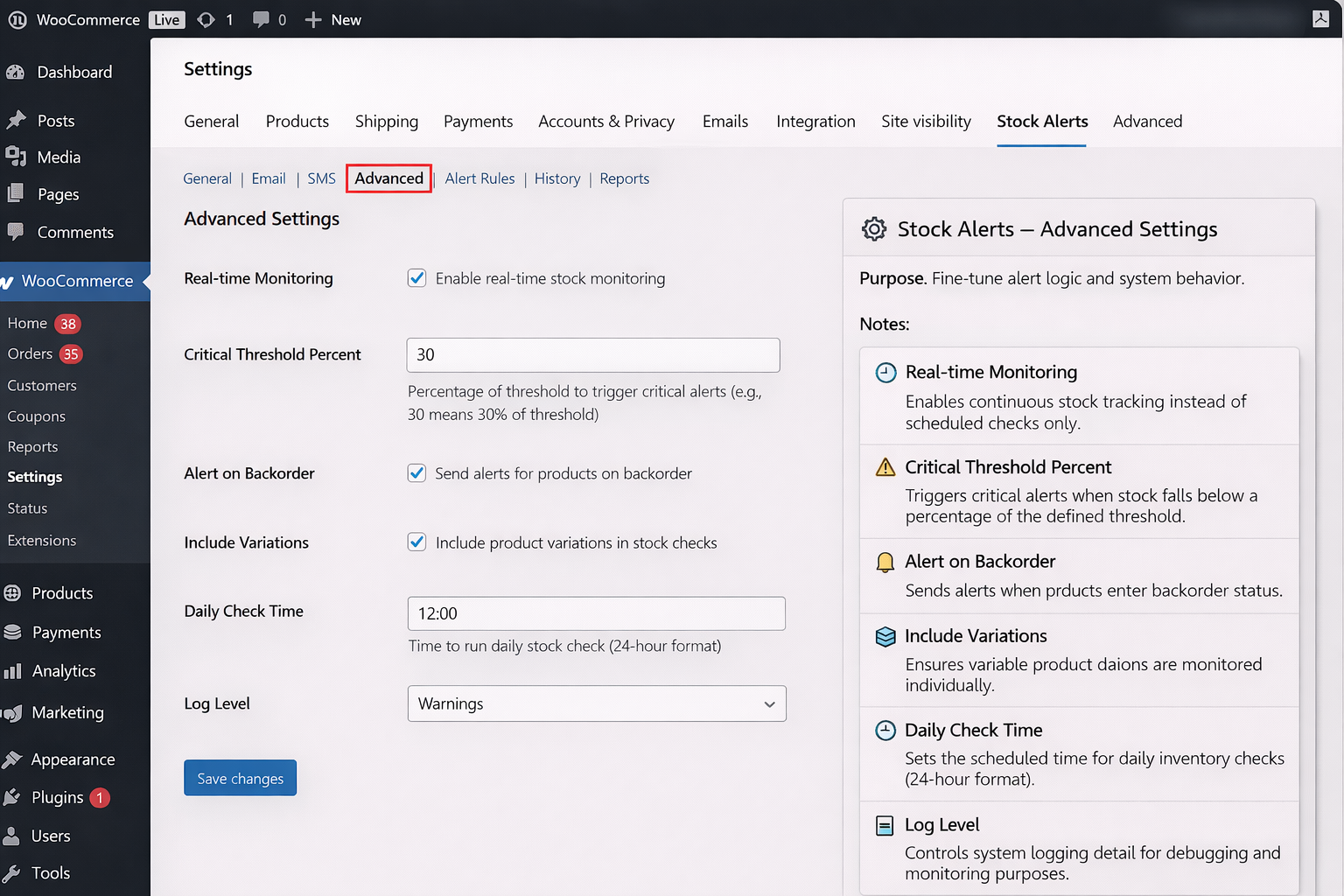Open the comments bubble icon in admin bar

point(261,19)
